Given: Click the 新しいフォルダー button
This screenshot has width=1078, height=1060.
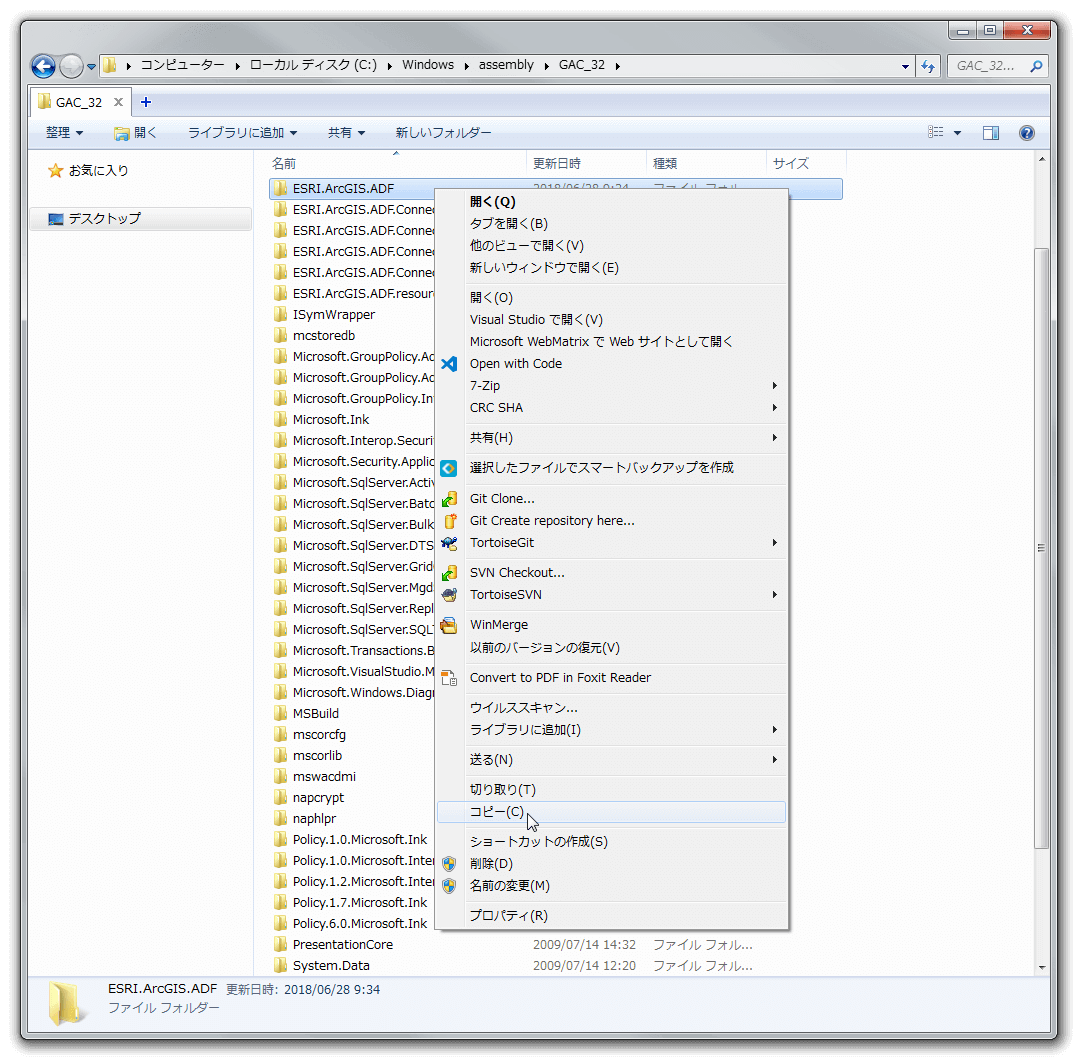Looking at the screenshot, I should coord(443,132).
